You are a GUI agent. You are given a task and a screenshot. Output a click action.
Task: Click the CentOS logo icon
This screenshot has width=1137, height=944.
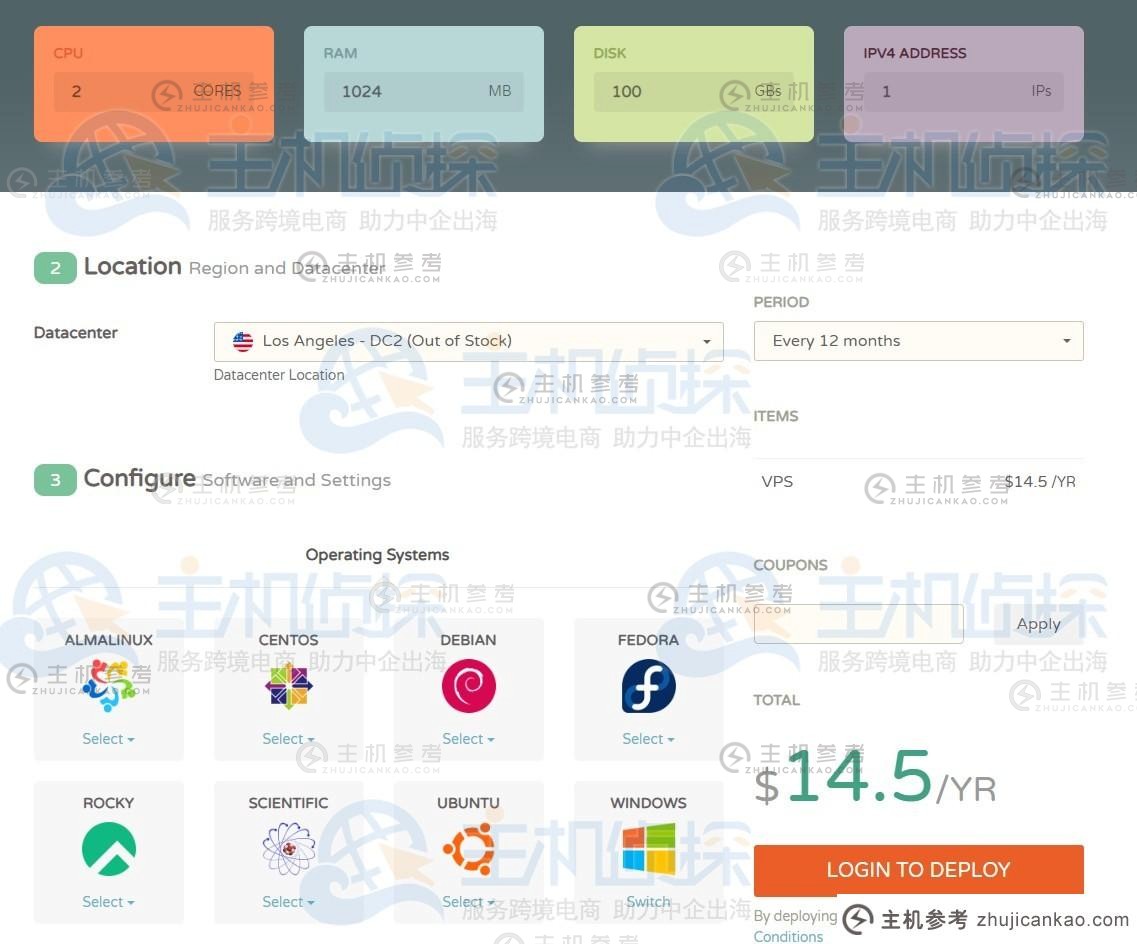coord(288,686)
